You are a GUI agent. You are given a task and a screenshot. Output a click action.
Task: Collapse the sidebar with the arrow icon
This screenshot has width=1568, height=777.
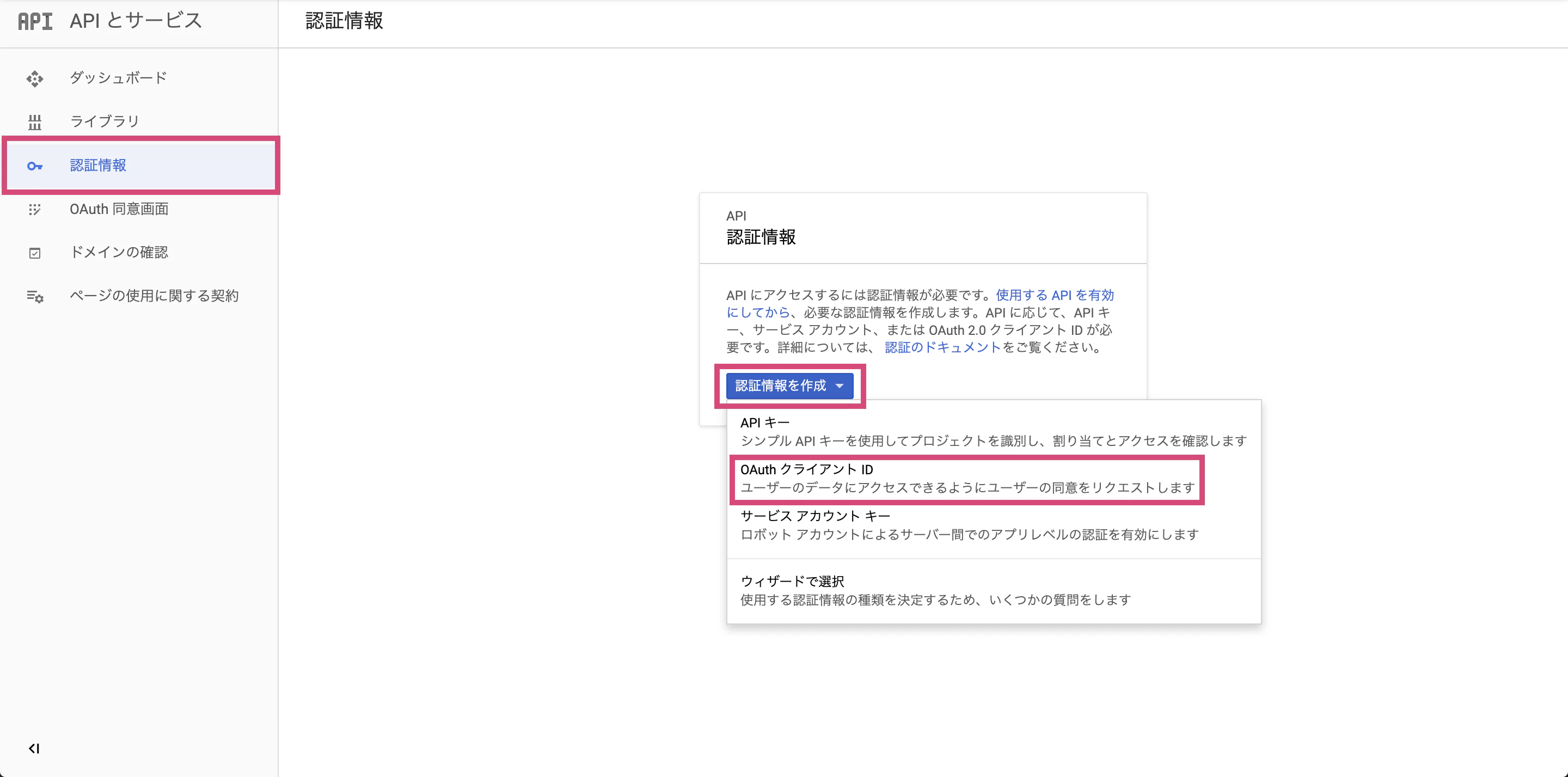[x=34, y=748]
